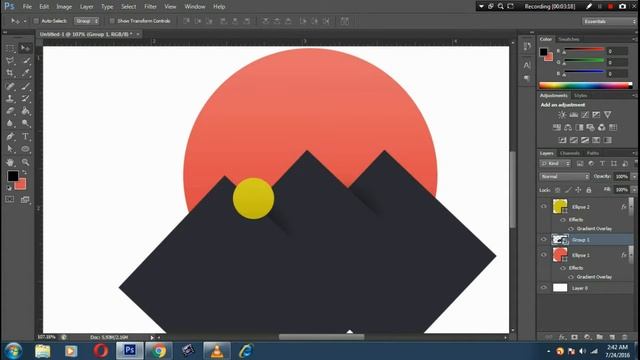Image resolution: width=640 pixels, height=360 pixels.
Task: Select the Type tool
Action: [x=25, y=136]
